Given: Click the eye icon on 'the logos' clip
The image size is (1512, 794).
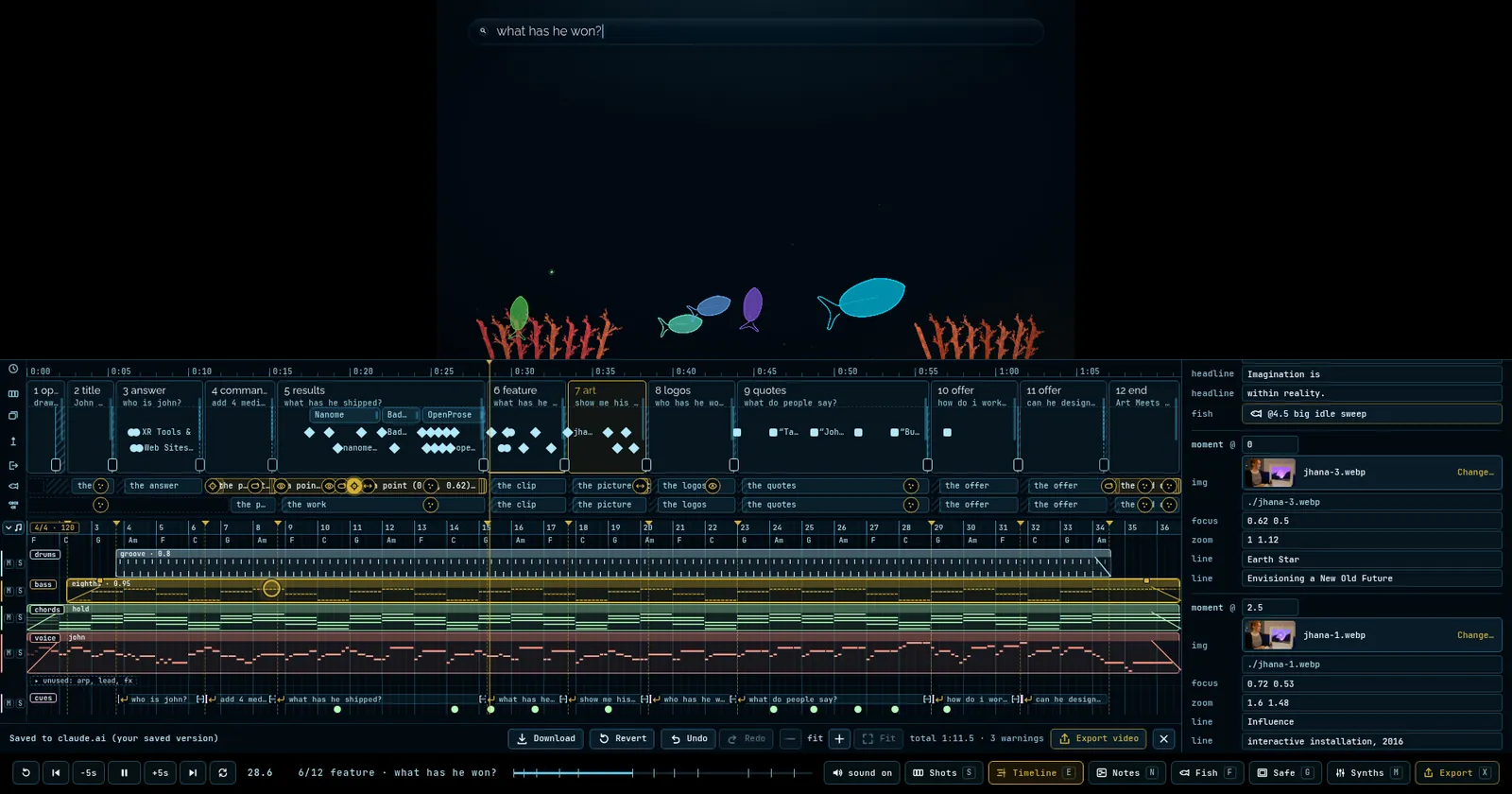Looking at the screenshot, I should pos(713,486).
